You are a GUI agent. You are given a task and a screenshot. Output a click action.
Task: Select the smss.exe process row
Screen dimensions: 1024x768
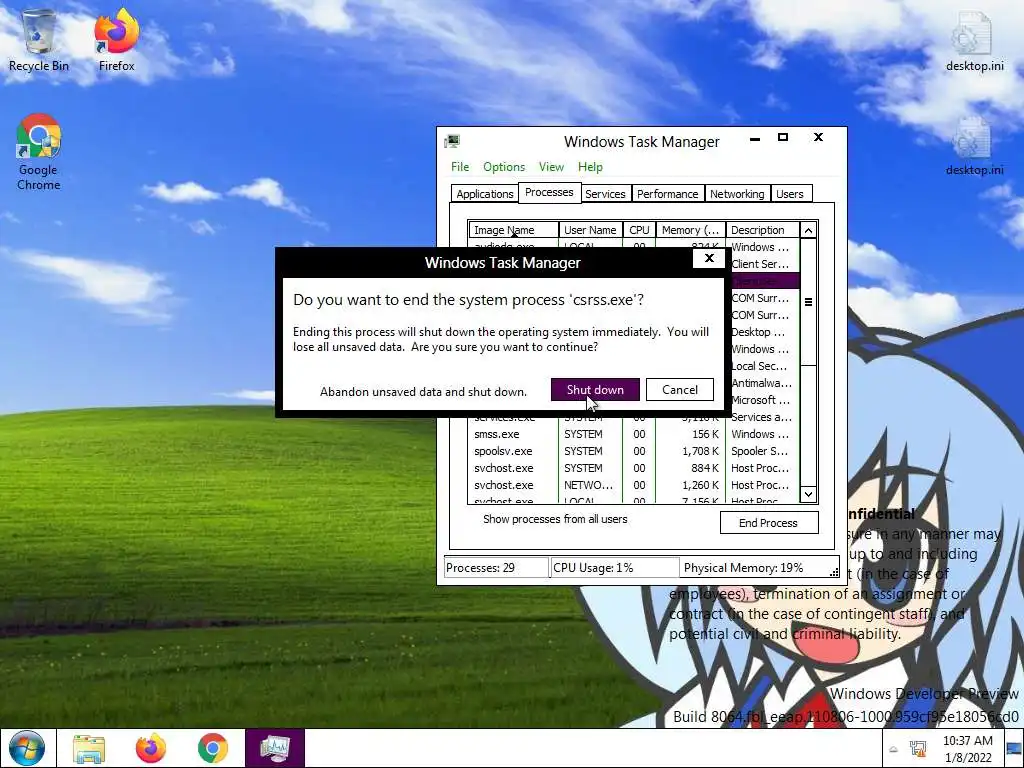pyautogui.click(x=633, y=434)
